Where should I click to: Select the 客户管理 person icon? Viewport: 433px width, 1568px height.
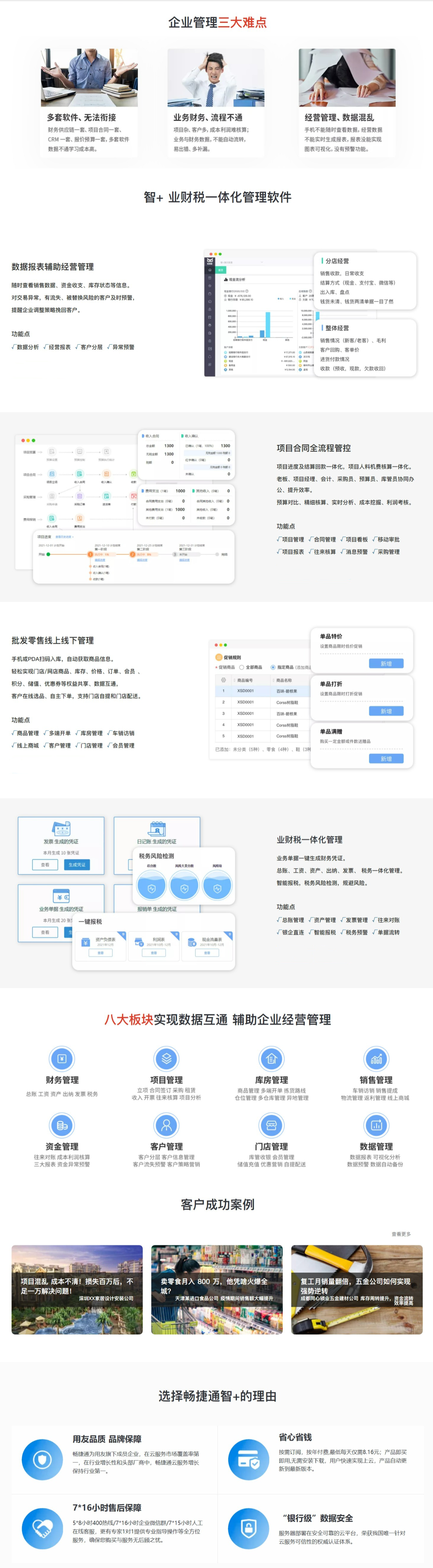coord(166,1125)
